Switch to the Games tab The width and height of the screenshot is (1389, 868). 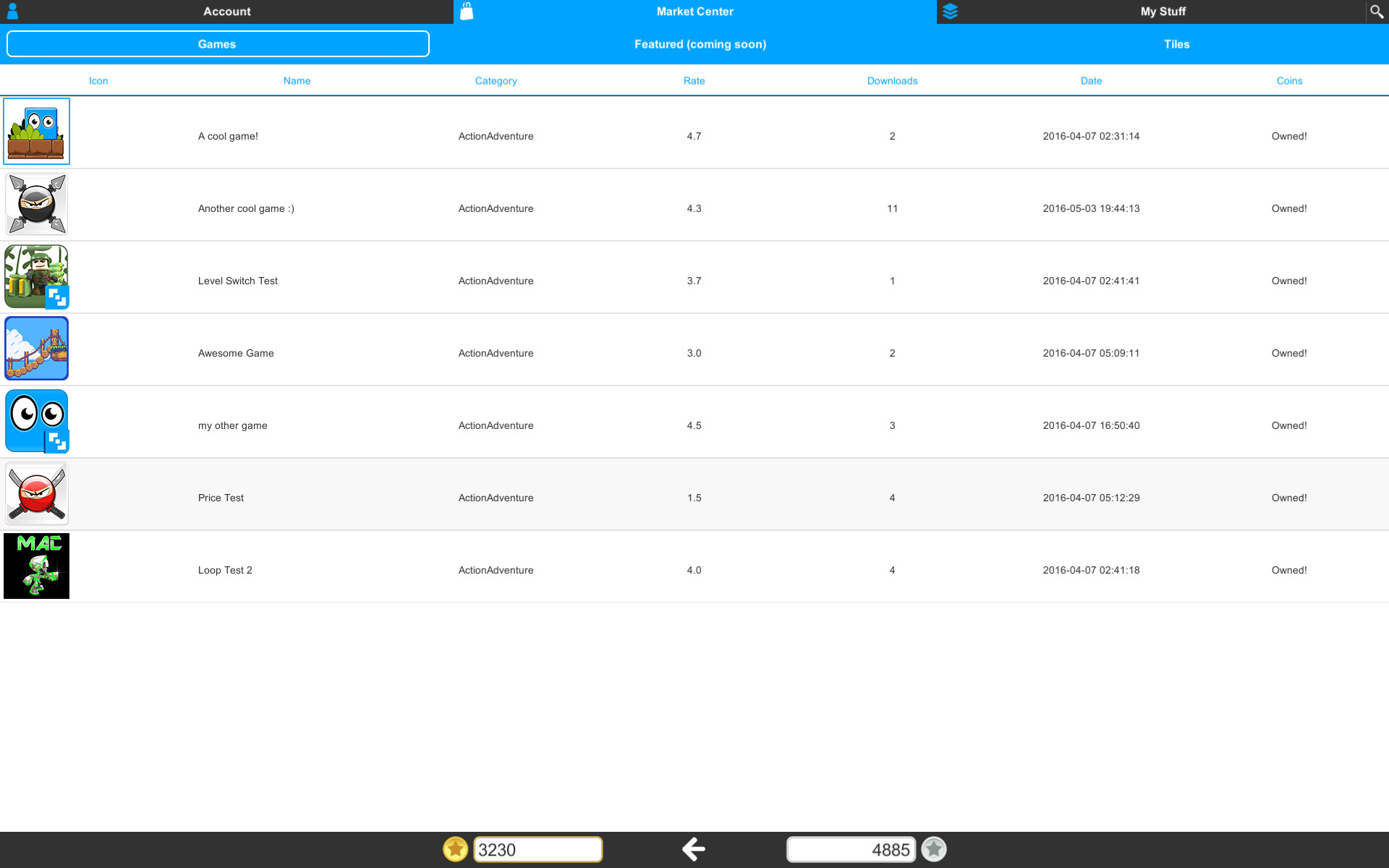tap(218, 43)
